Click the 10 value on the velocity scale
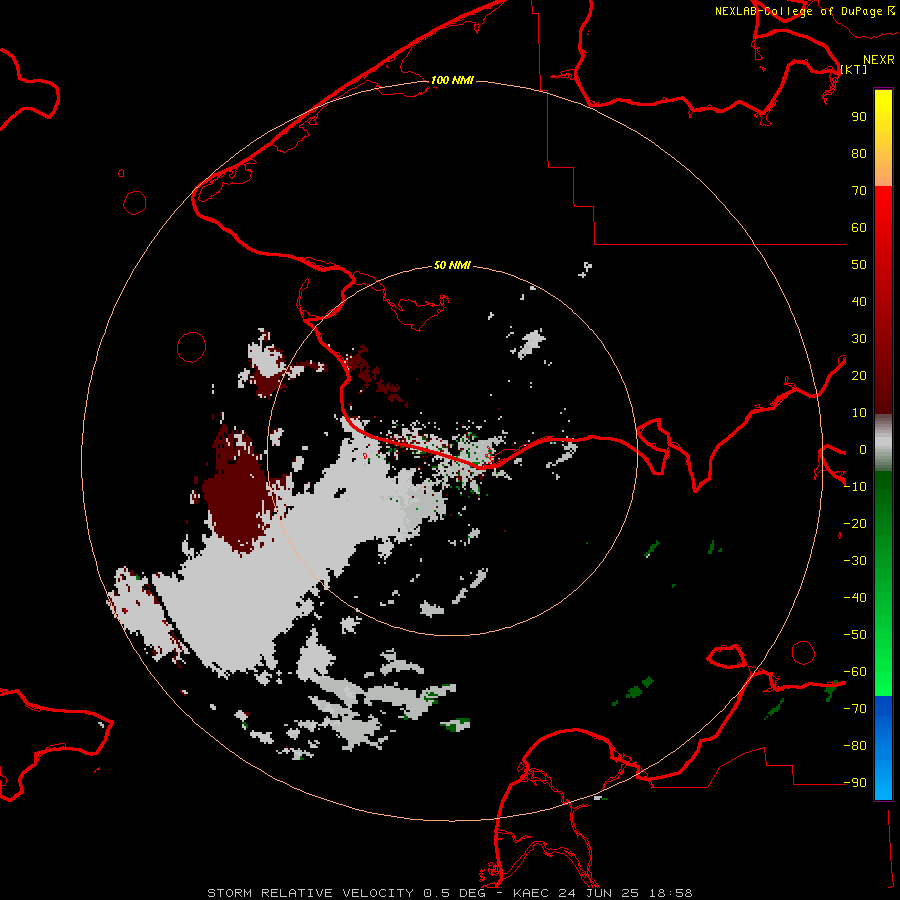This screenshot has width=900, height=900. coord(859,413)
